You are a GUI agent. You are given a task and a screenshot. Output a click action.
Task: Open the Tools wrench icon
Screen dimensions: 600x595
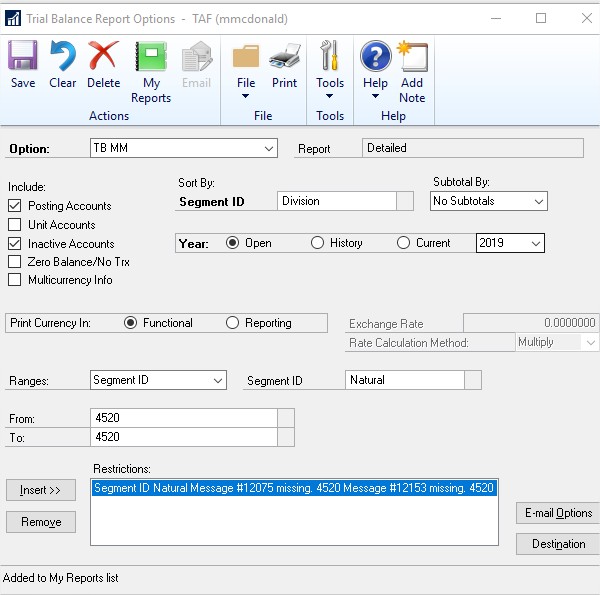[329, 55]
